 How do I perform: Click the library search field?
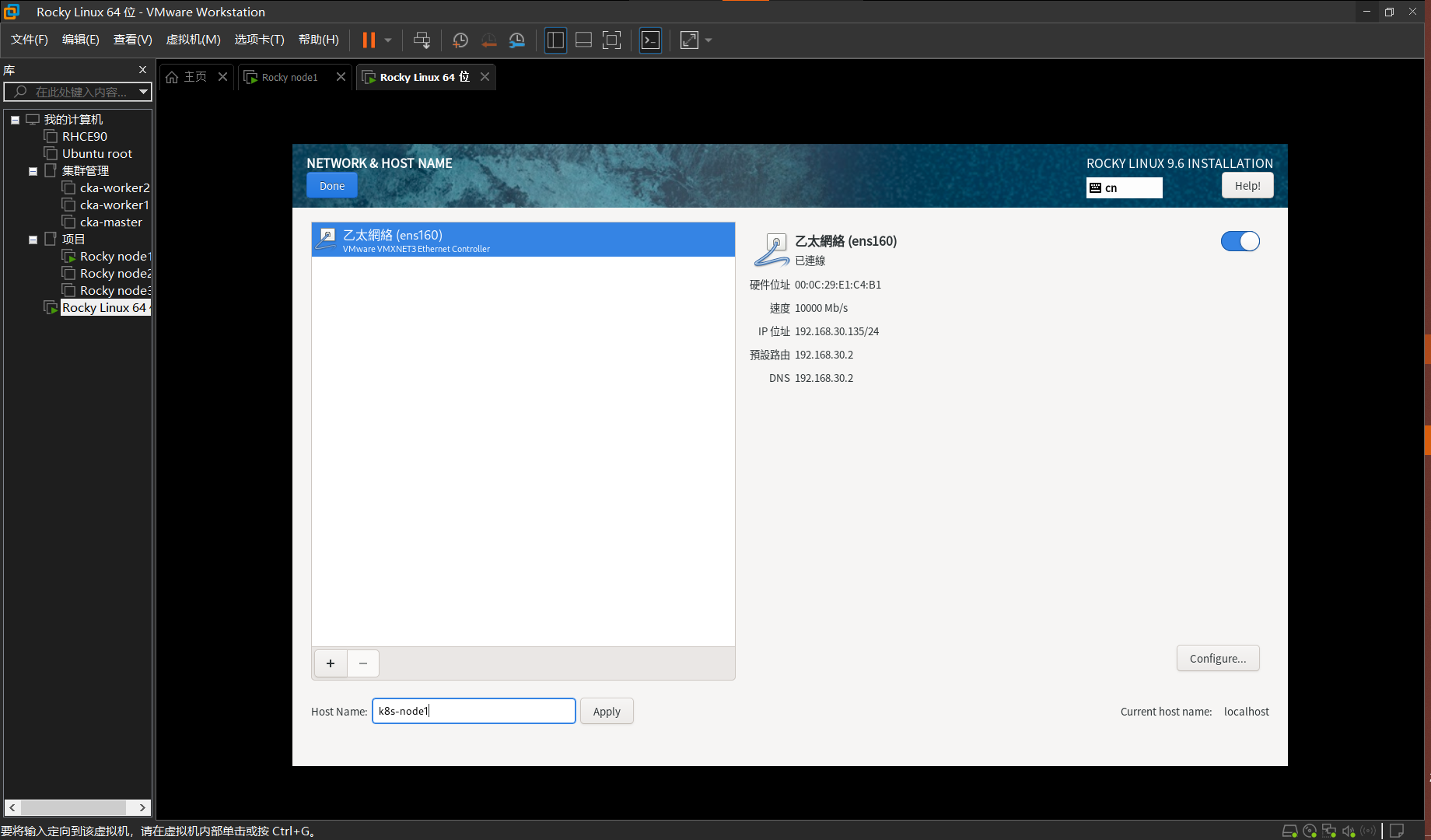coord(72,92)
